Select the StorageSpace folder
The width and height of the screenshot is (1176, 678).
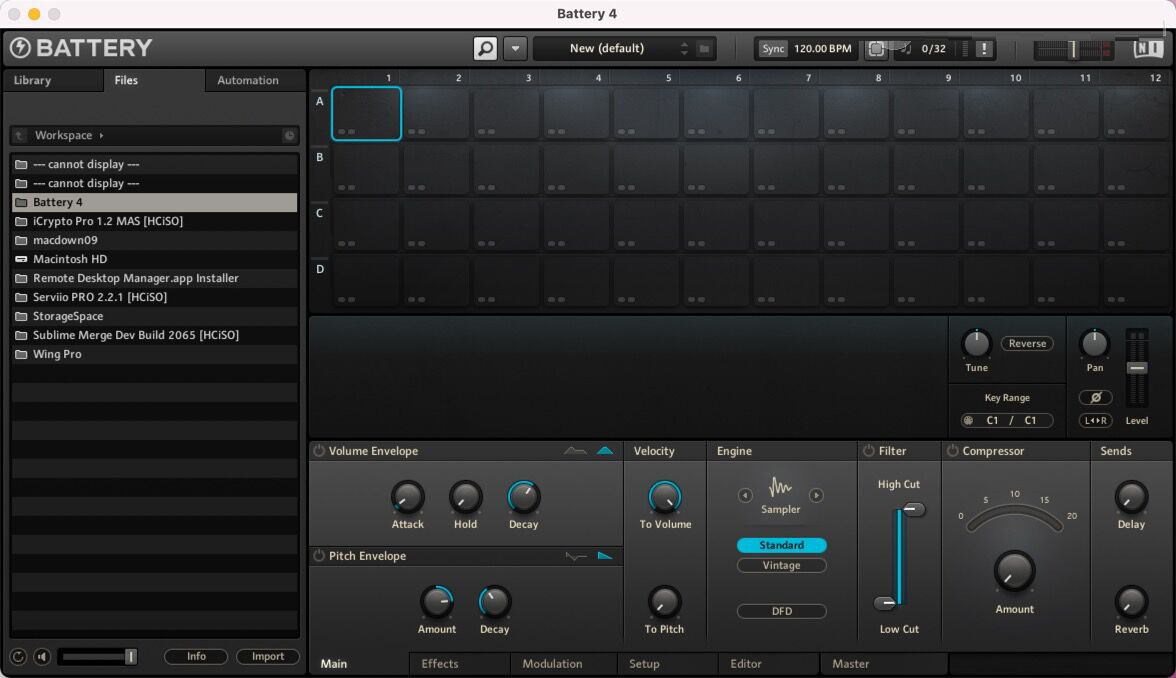click(x=154, y=316)
